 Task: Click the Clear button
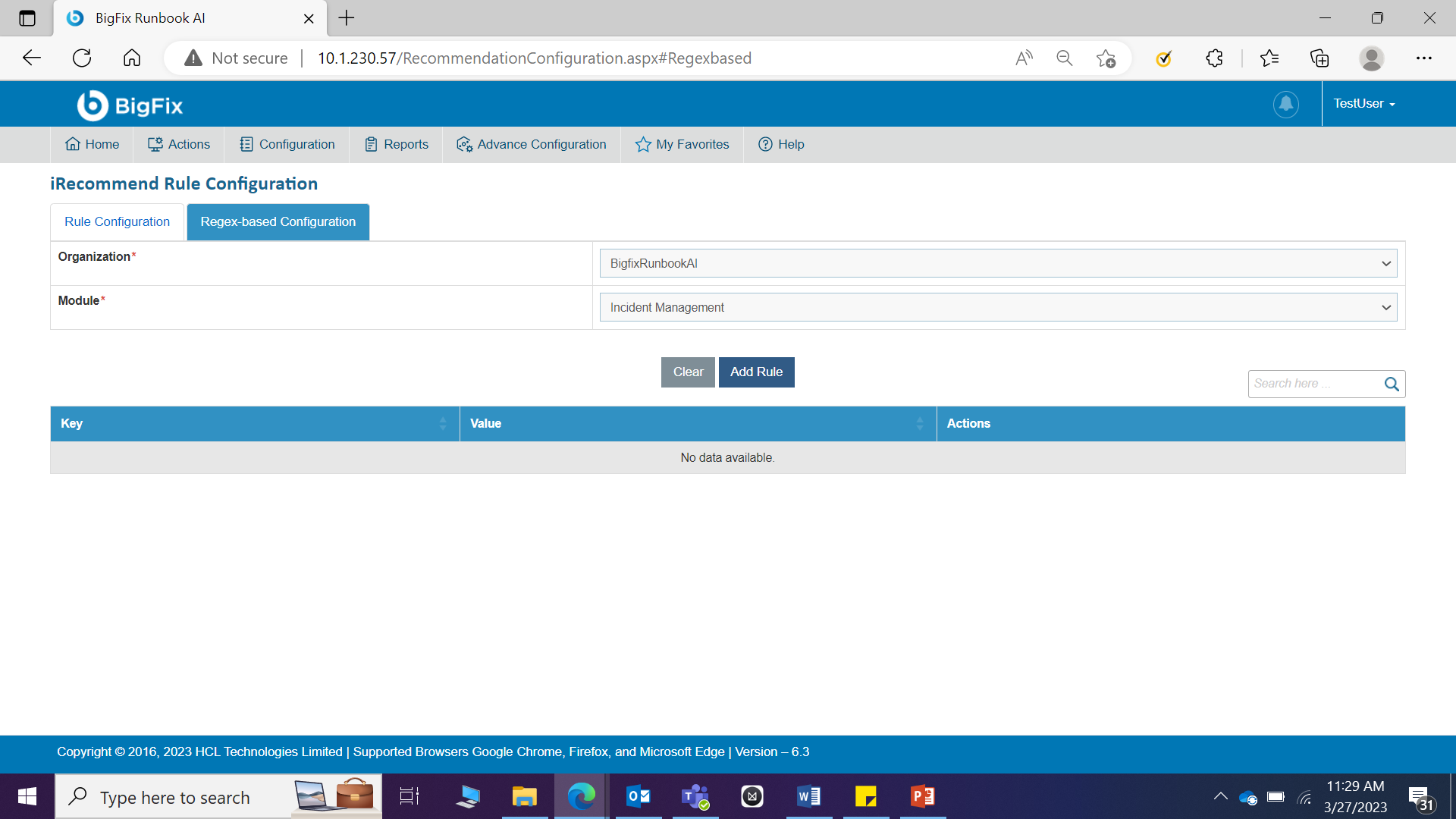click(688, 372)
